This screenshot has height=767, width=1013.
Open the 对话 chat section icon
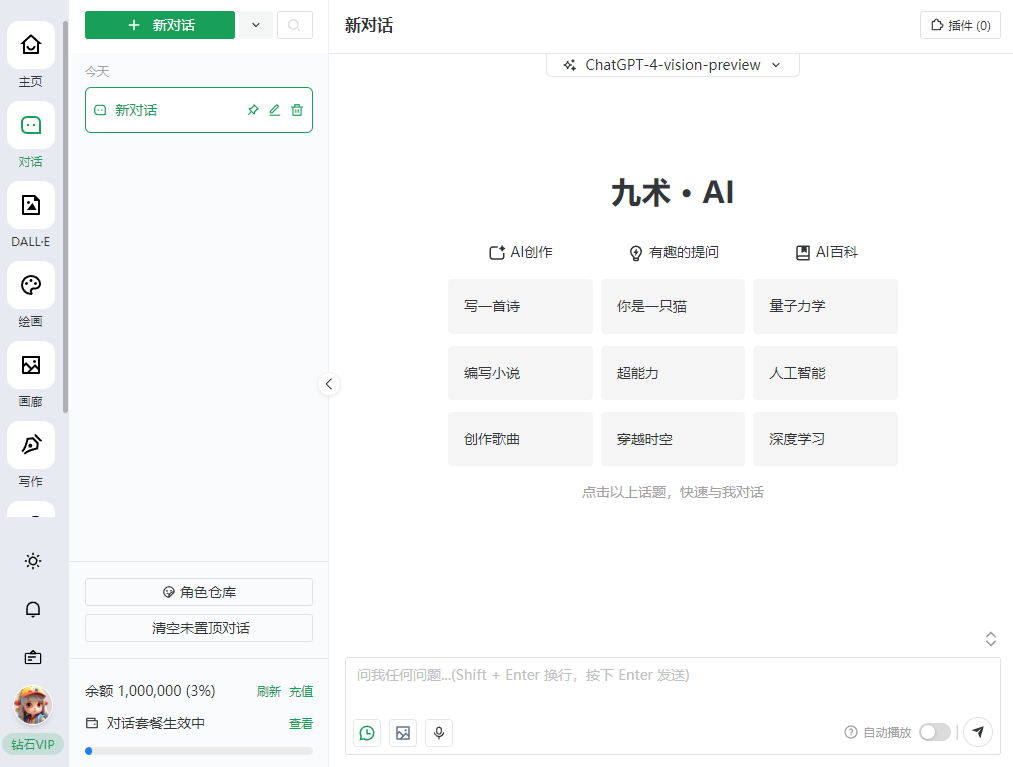coord(31,125)
